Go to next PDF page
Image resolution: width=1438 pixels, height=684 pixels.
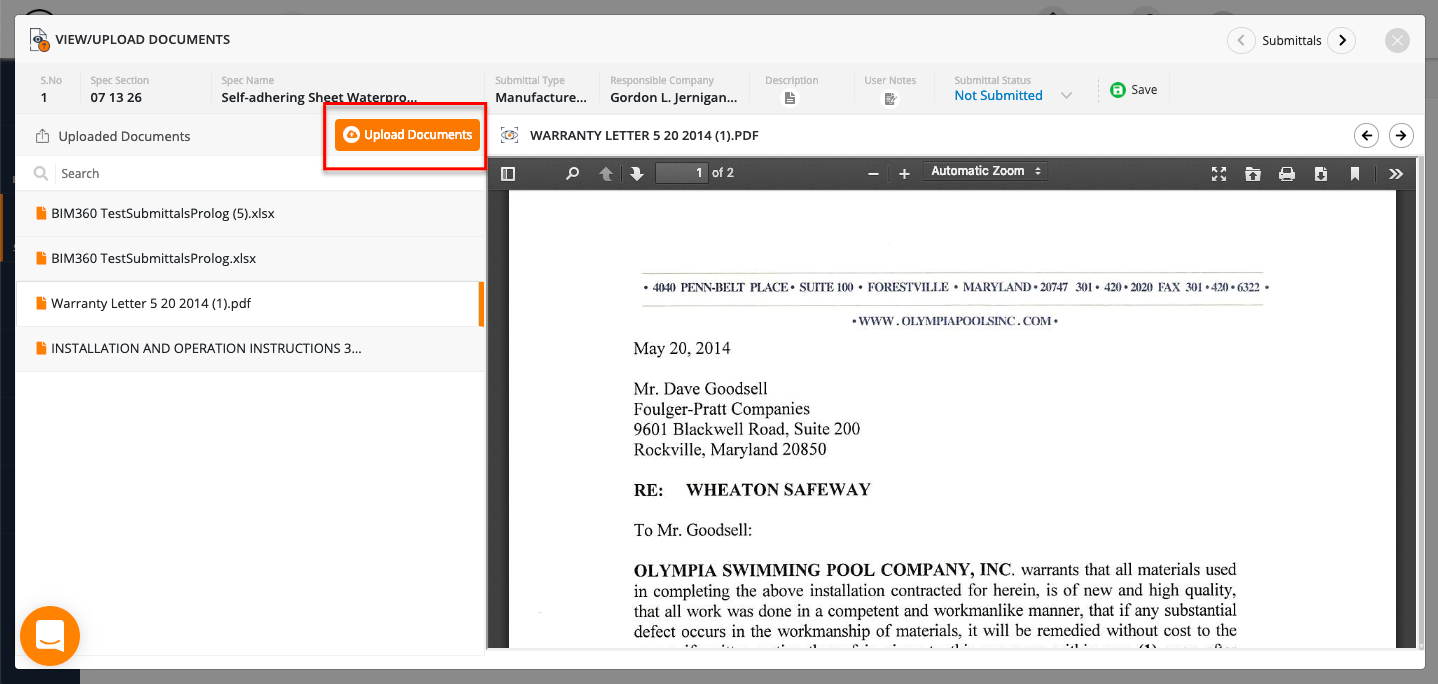637,174
